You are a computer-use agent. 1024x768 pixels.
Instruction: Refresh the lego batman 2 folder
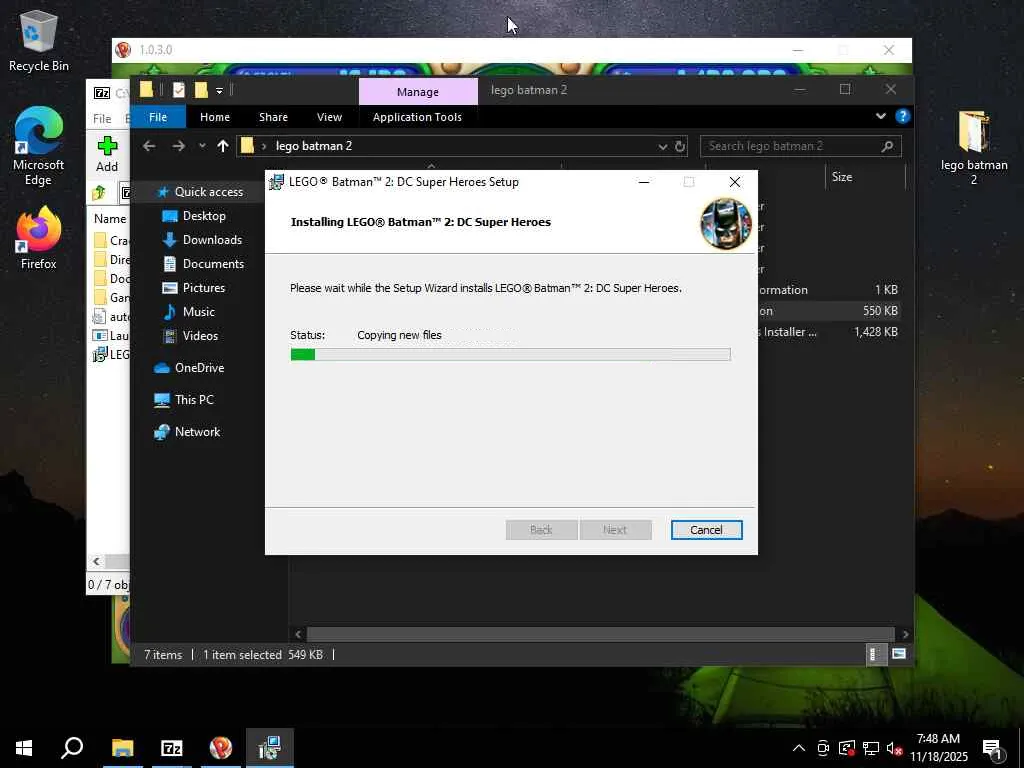[680, 146]
